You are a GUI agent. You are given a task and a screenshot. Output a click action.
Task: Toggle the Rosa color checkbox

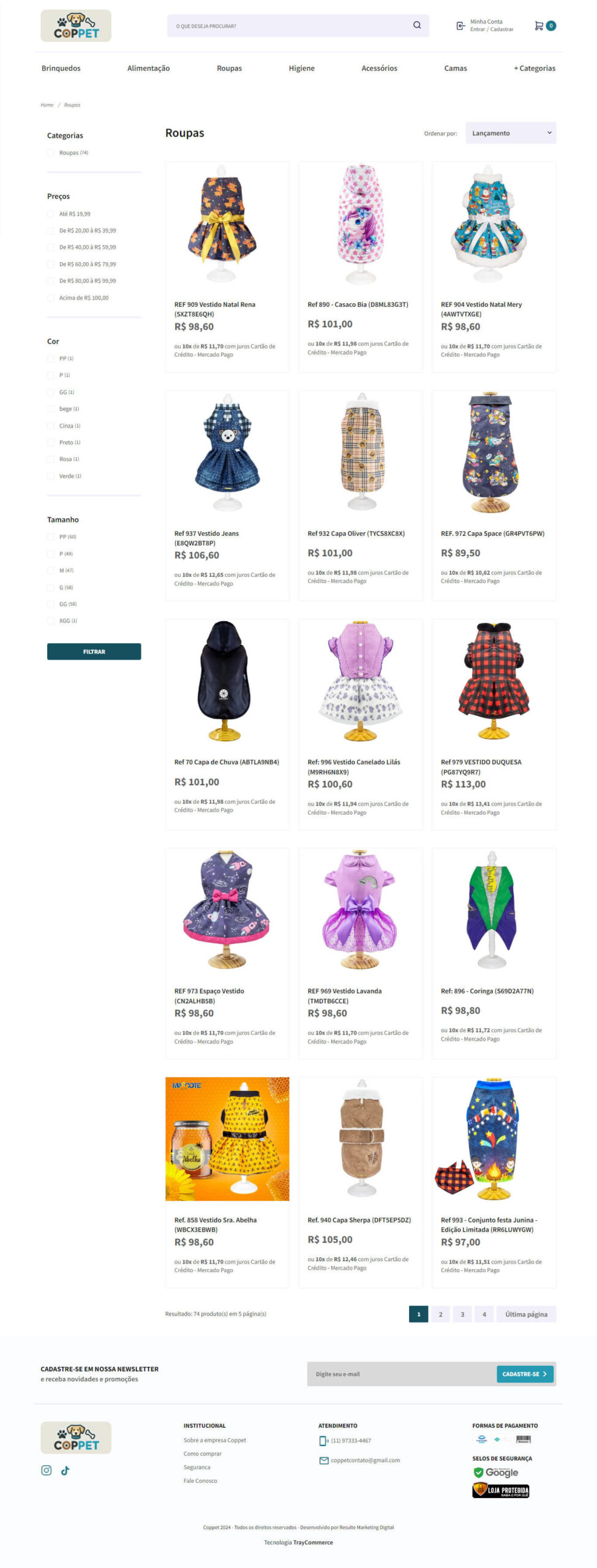tap(51, 459)
